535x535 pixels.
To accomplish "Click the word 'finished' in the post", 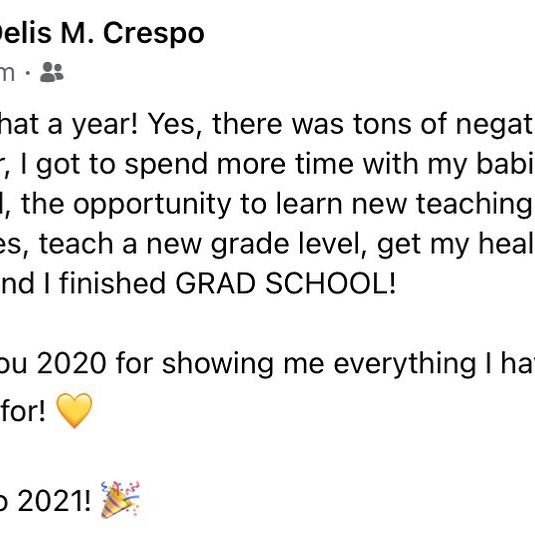I will click(113, 284).
